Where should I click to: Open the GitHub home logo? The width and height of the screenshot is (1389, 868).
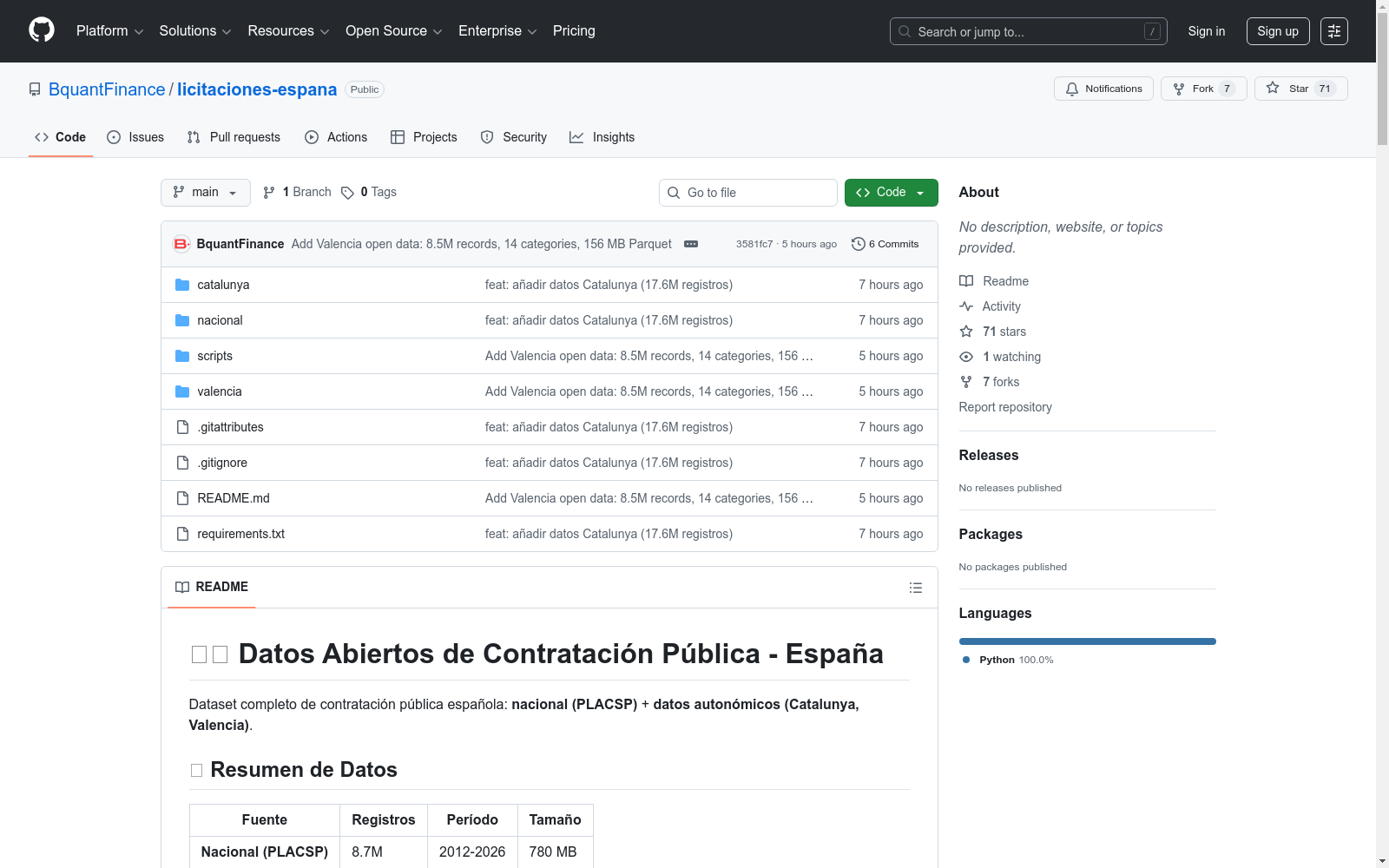click(x=42, y=30)
